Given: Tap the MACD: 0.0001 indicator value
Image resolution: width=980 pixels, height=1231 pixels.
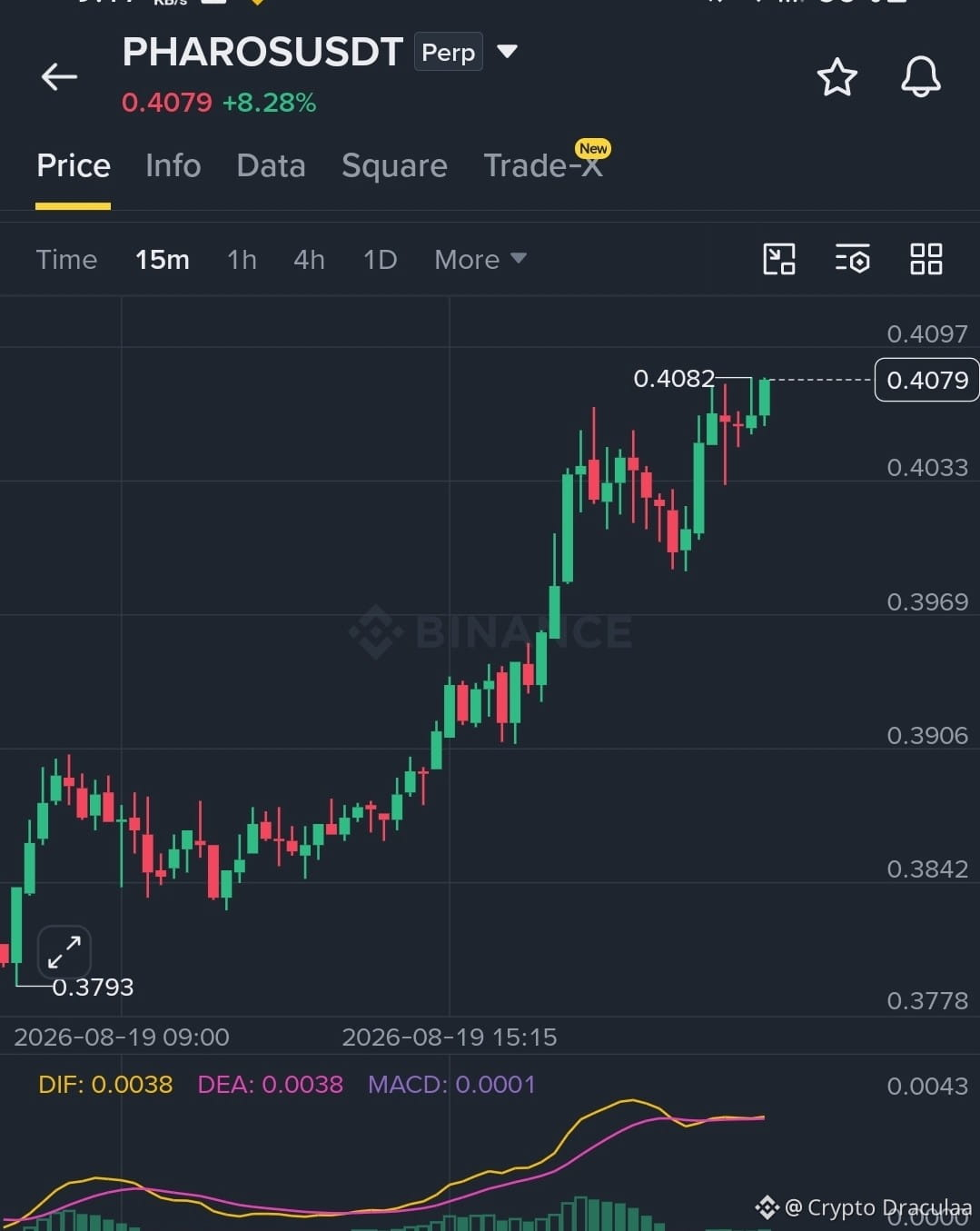Looking at the screenshot, I should pyautogui.click(x=451, y=1084).
